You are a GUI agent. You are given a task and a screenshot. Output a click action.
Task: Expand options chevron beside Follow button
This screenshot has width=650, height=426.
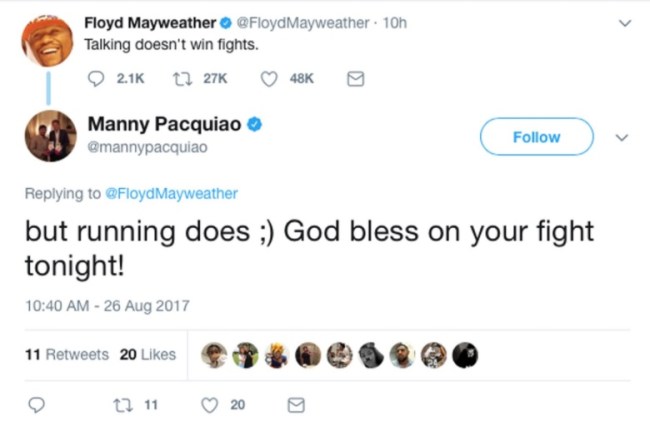tap(621, 137)
